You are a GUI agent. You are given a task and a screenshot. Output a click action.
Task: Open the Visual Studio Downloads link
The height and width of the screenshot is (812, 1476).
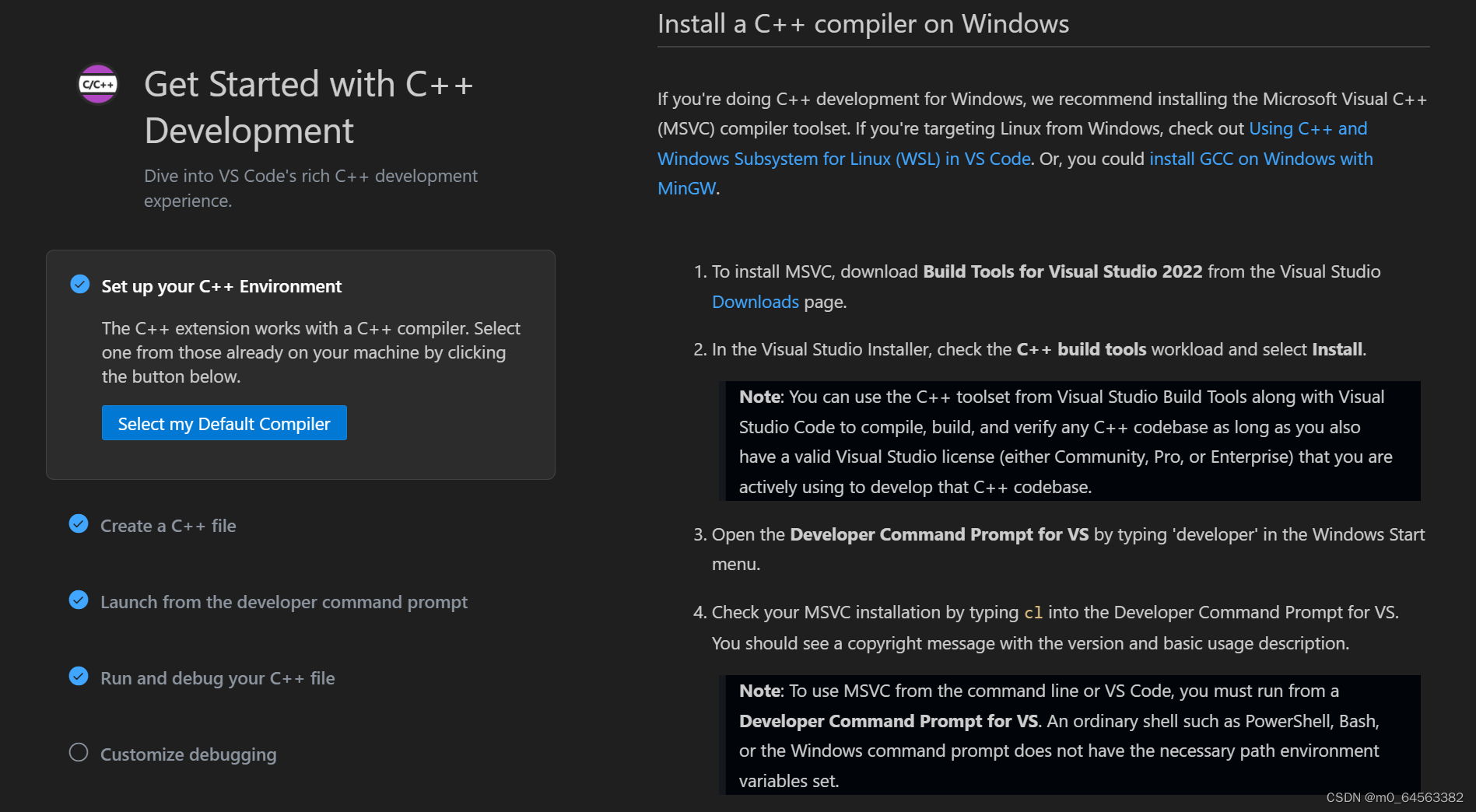tap(756, 302)
